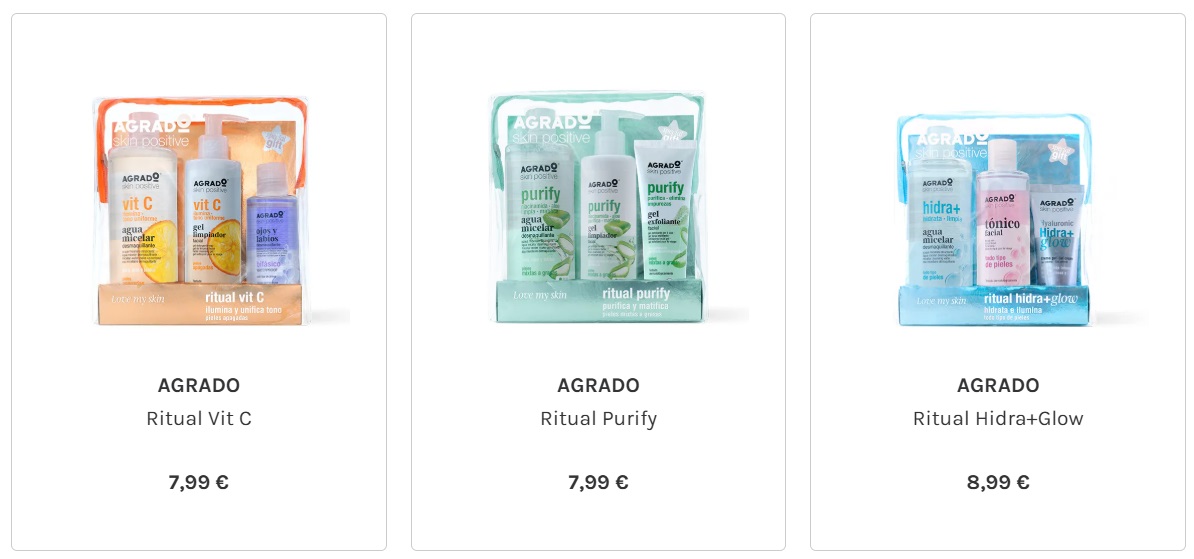Viewport: 1194px width, 559px height.
Task: Select the Ritual Vit C product title
Action: click(199, 418)
